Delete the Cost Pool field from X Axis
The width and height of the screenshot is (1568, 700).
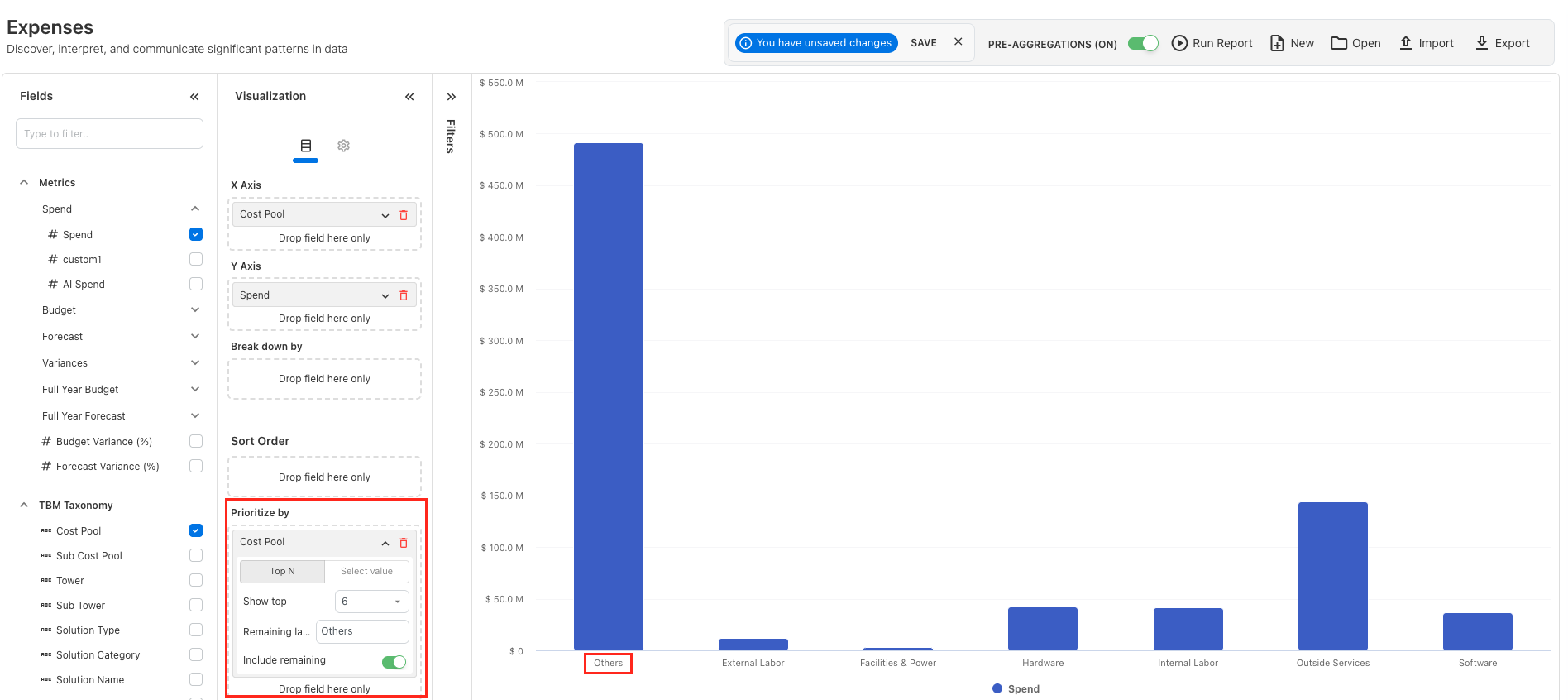point(404,215)
